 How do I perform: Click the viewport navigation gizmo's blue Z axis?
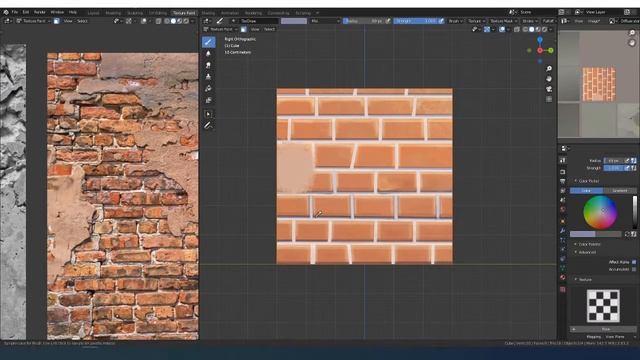(x=540, y=40)
